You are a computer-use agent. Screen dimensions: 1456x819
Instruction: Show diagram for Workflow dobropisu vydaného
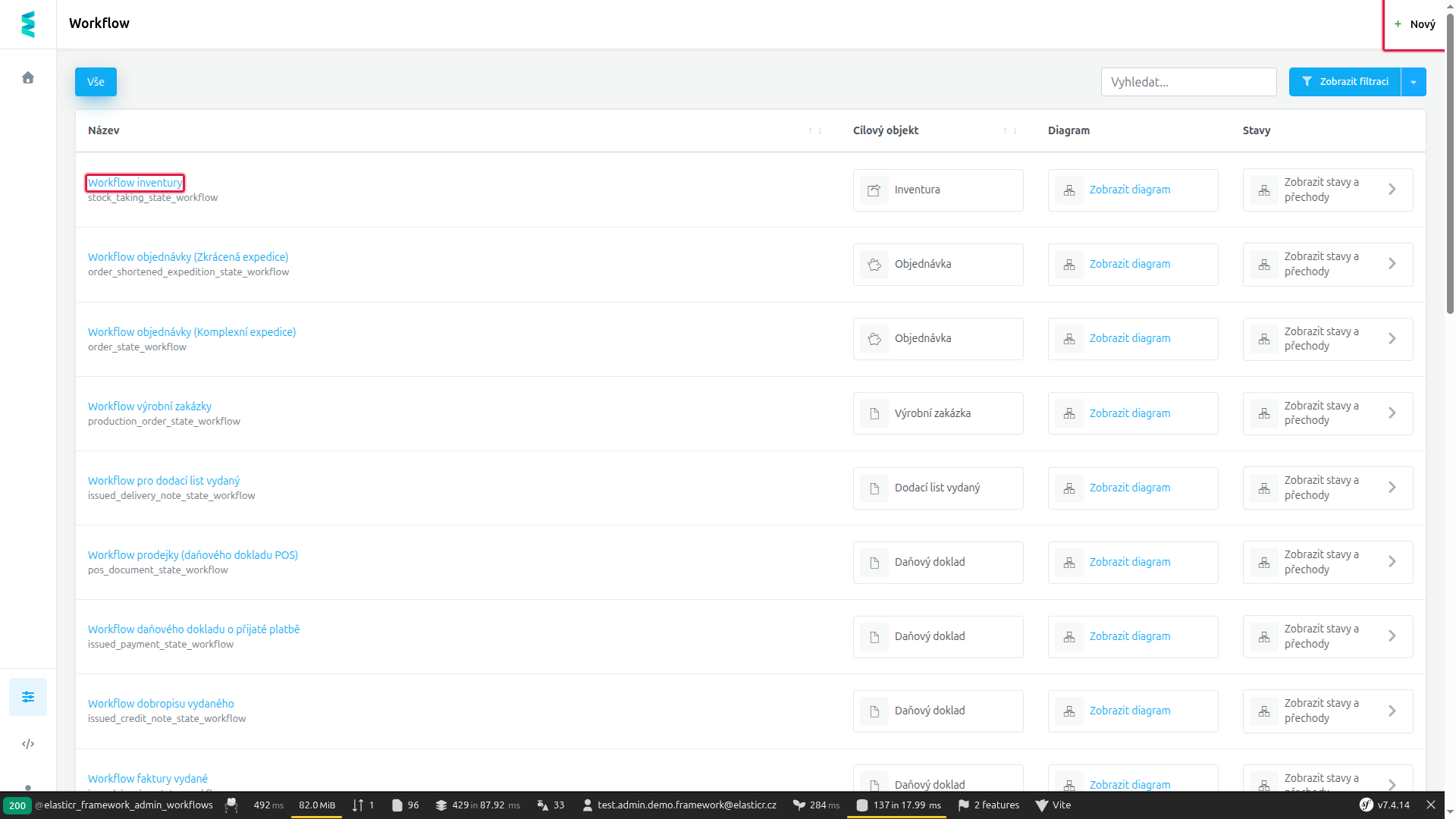point(1130,711)
